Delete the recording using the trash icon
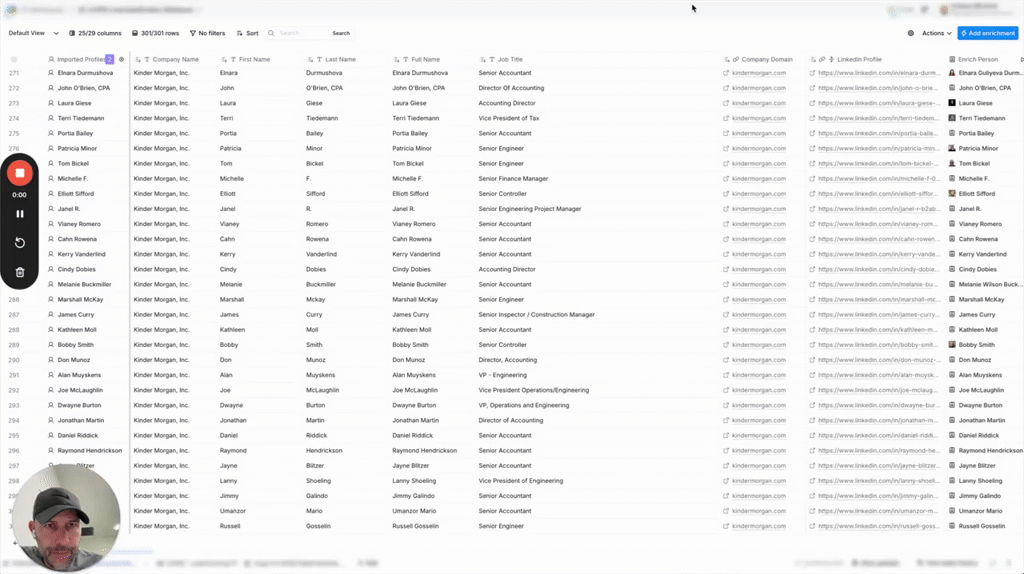1024x574 pixels. click(19, 272)
